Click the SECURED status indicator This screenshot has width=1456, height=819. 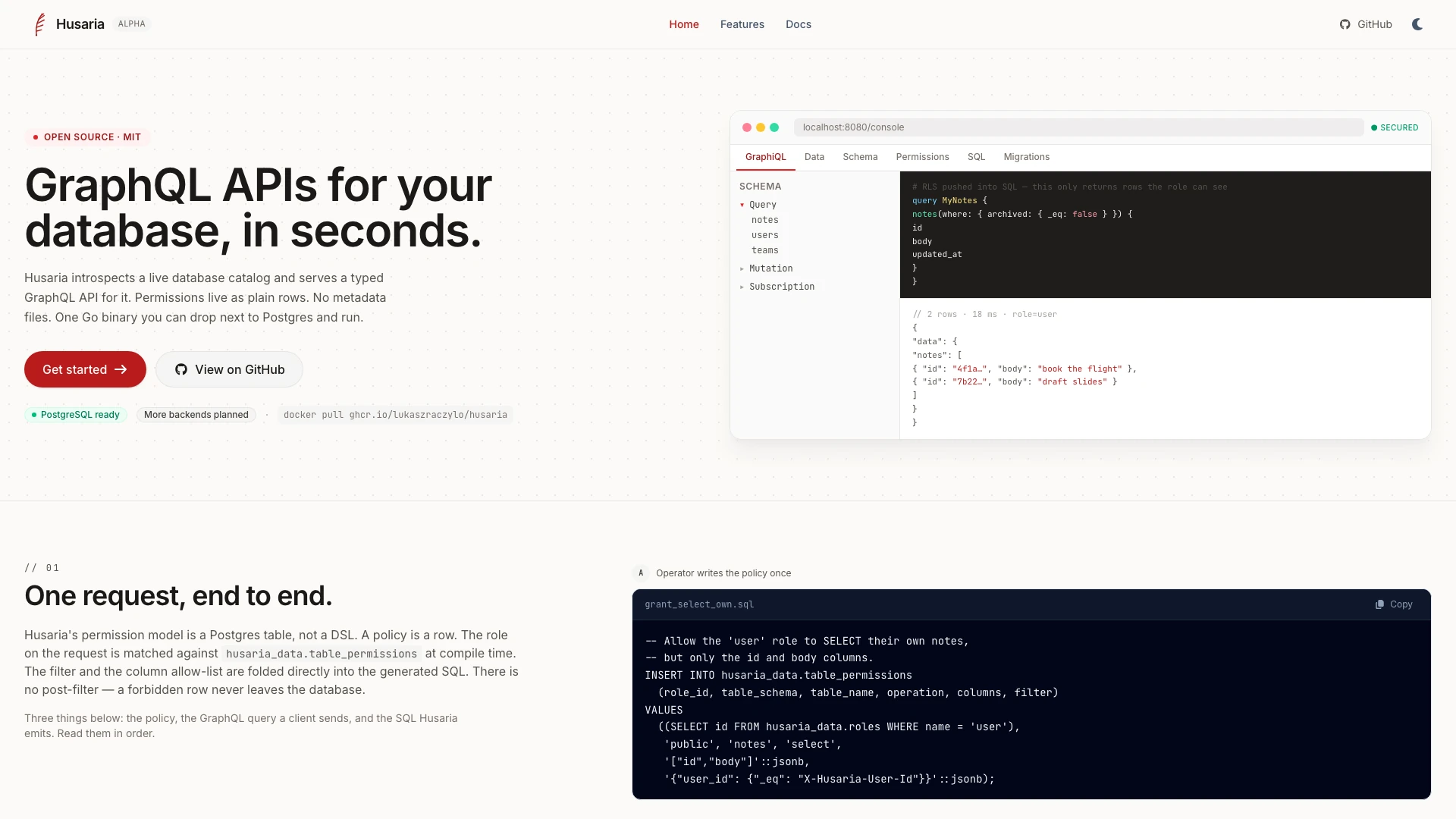tap(1395, 127)
